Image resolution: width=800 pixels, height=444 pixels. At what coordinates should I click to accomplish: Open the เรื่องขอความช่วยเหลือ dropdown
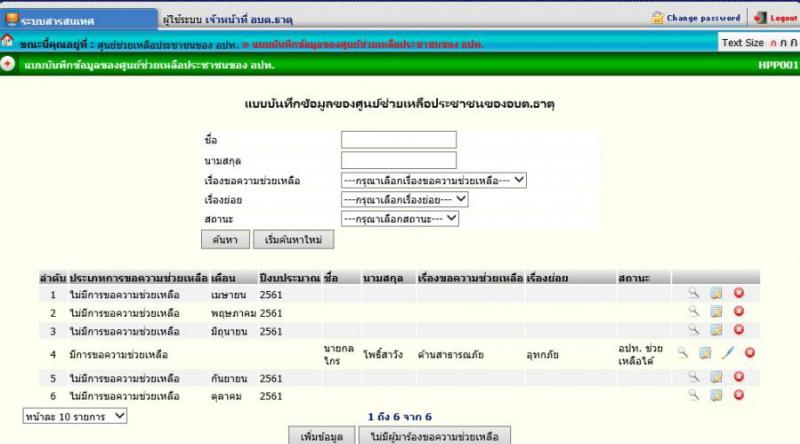coord(434,181)
